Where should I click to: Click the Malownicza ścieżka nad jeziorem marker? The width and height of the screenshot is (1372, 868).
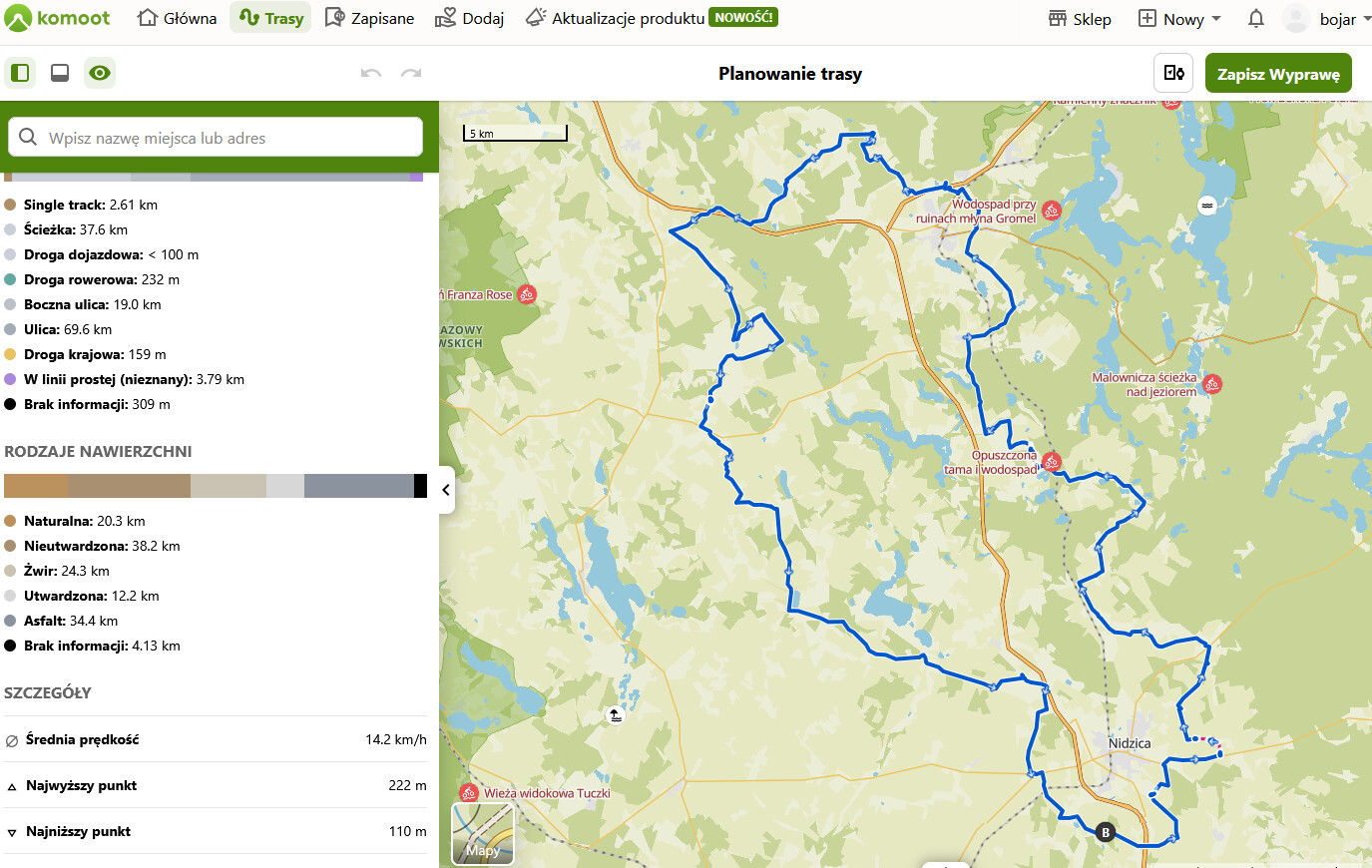1212,384
